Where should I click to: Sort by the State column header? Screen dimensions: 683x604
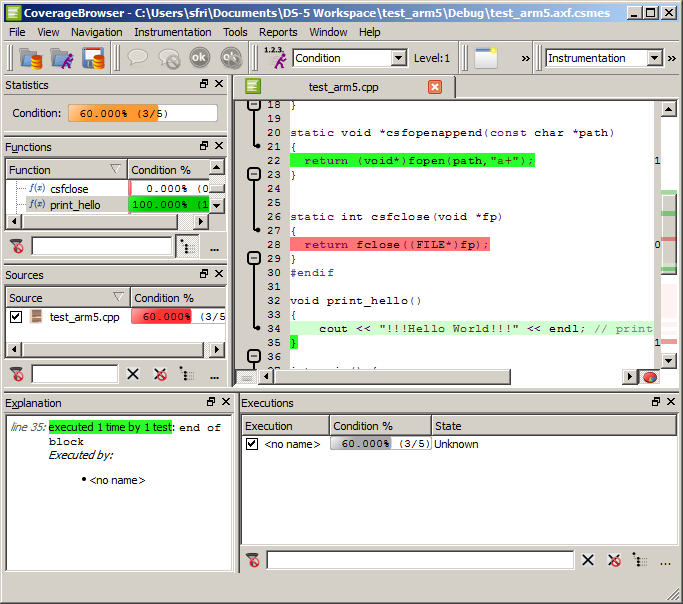point(554,426)
